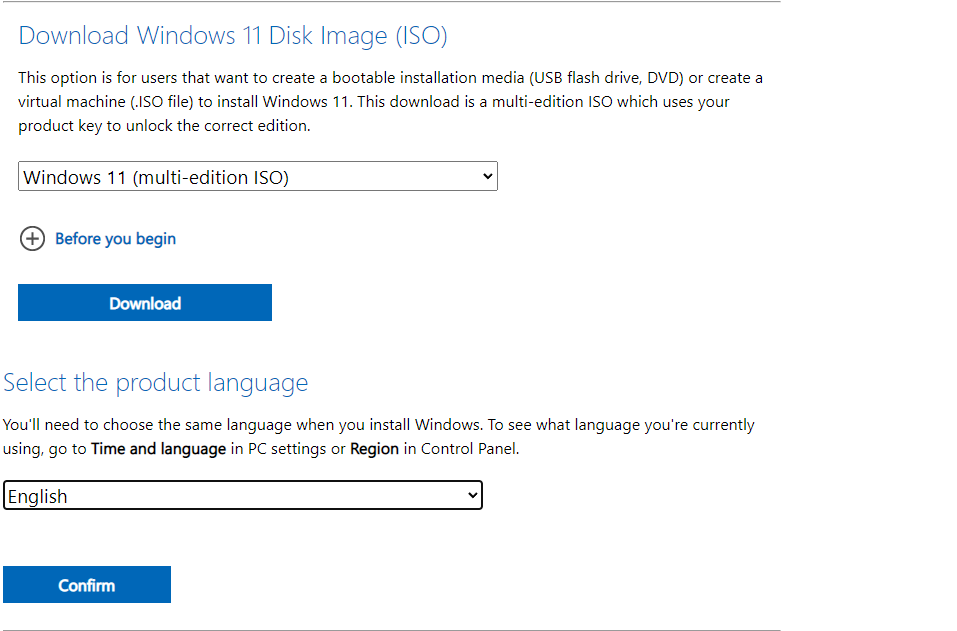Click the sentence starting 'You'll need to choose'
This screenshot has height=631, width=957.
(x=378, y=425)
